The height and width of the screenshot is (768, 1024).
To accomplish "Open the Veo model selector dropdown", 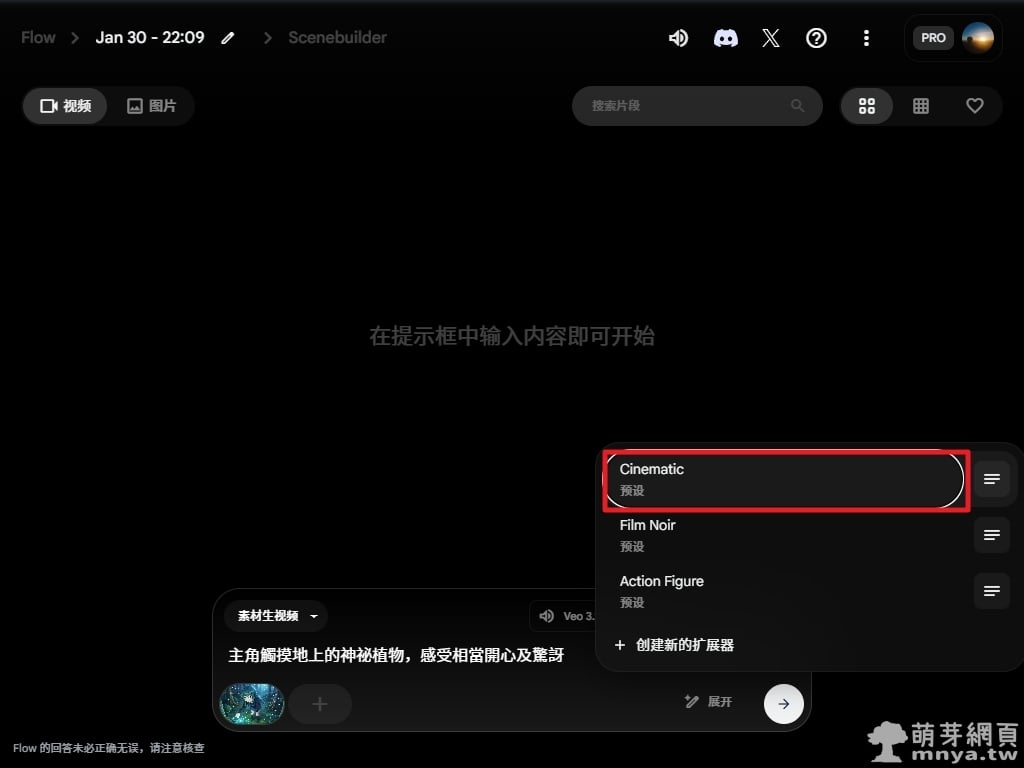I will 565,616.
